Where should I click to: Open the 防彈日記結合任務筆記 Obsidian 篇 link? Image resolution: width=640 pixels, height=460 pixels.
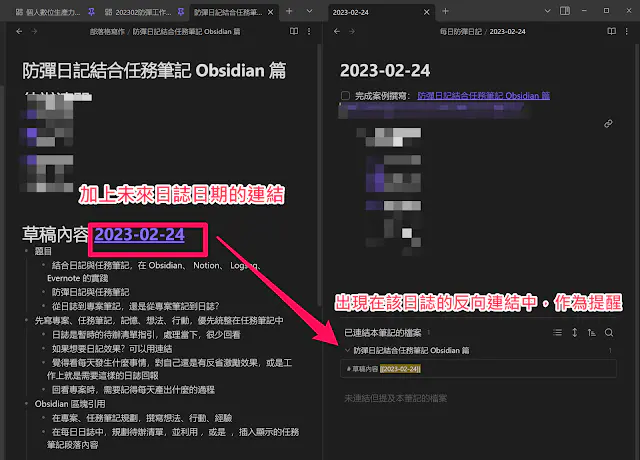[484, 96]
